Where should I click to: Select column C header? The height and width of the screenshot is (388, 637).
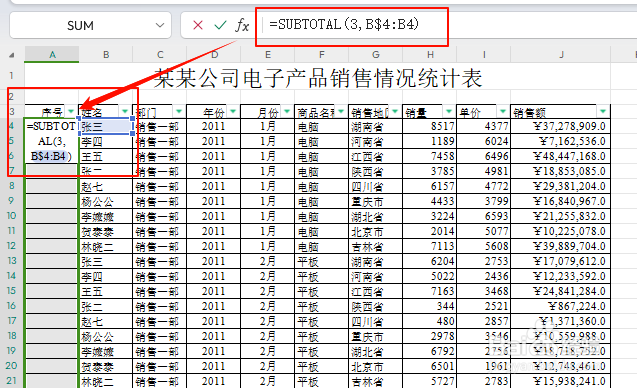pyautogui.click(x=160, y=54)
